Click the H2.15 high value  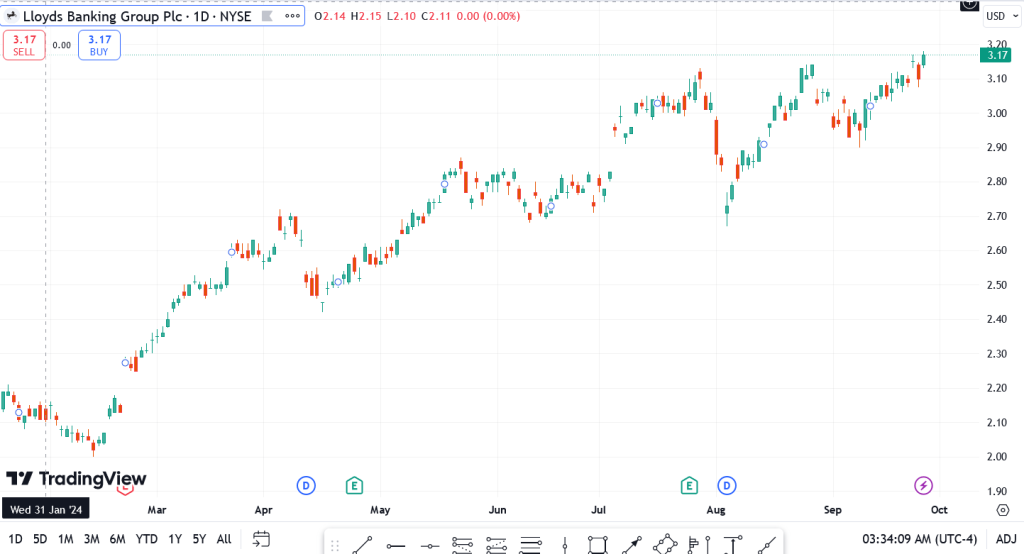click(366, 16)
